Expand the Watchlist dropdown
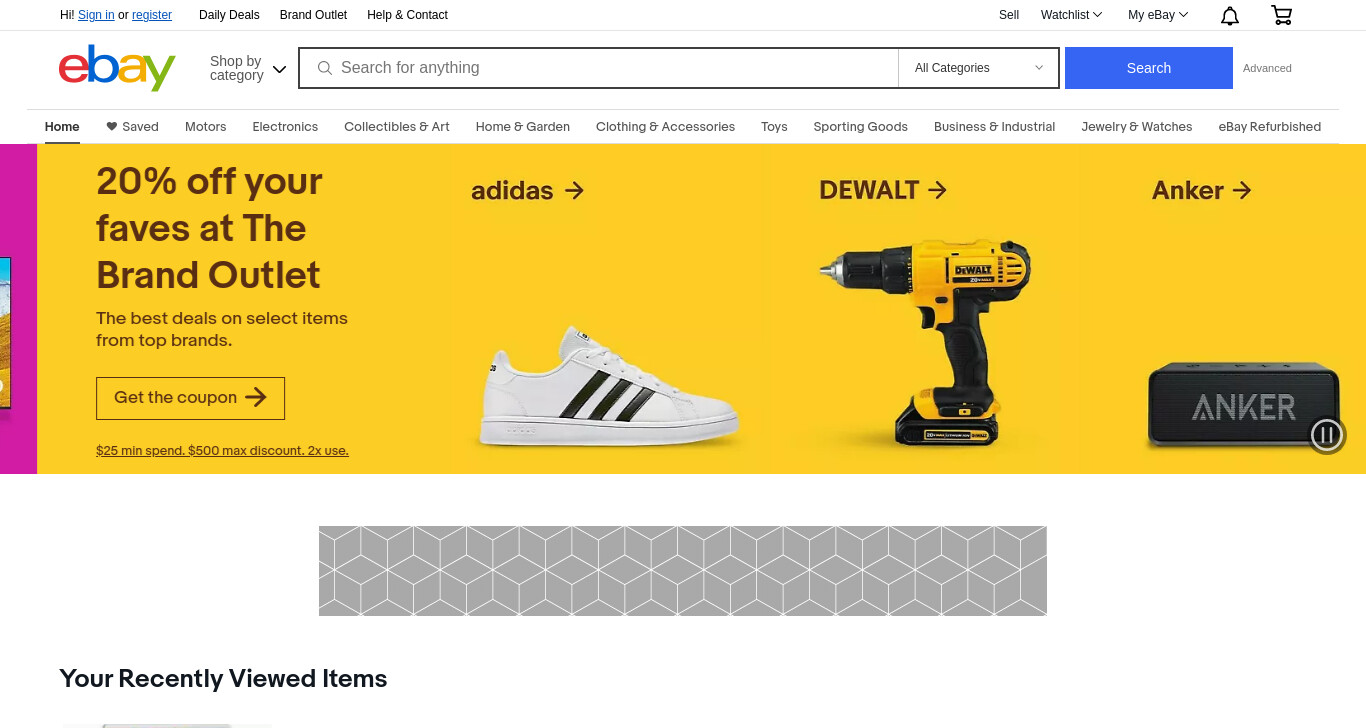The width and height of the screenshot is (1366, 728). tap(1071, 15)
